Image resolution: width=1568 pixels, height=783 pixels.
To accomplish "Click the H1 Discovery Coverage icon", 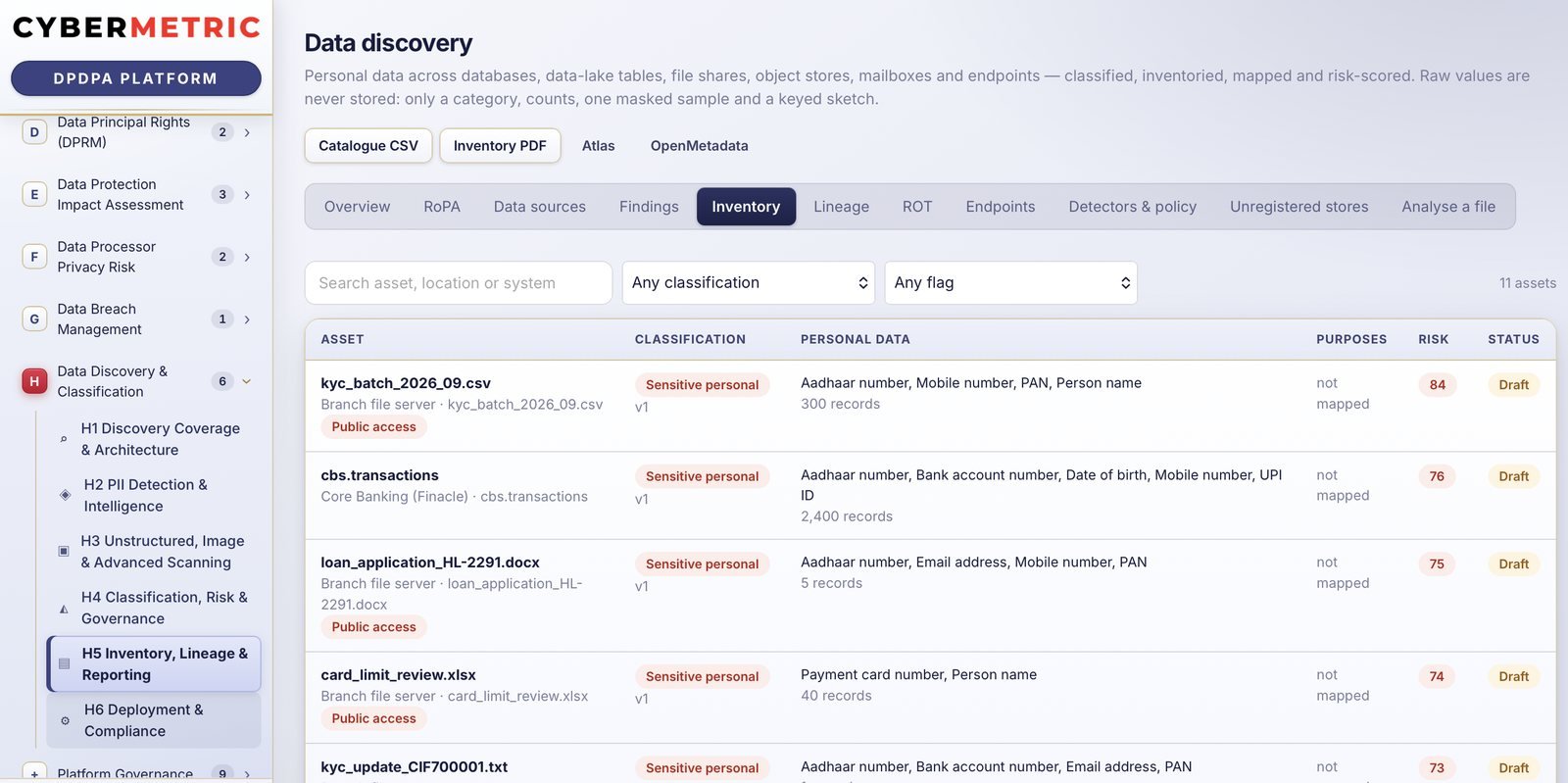I will (64, 439).
